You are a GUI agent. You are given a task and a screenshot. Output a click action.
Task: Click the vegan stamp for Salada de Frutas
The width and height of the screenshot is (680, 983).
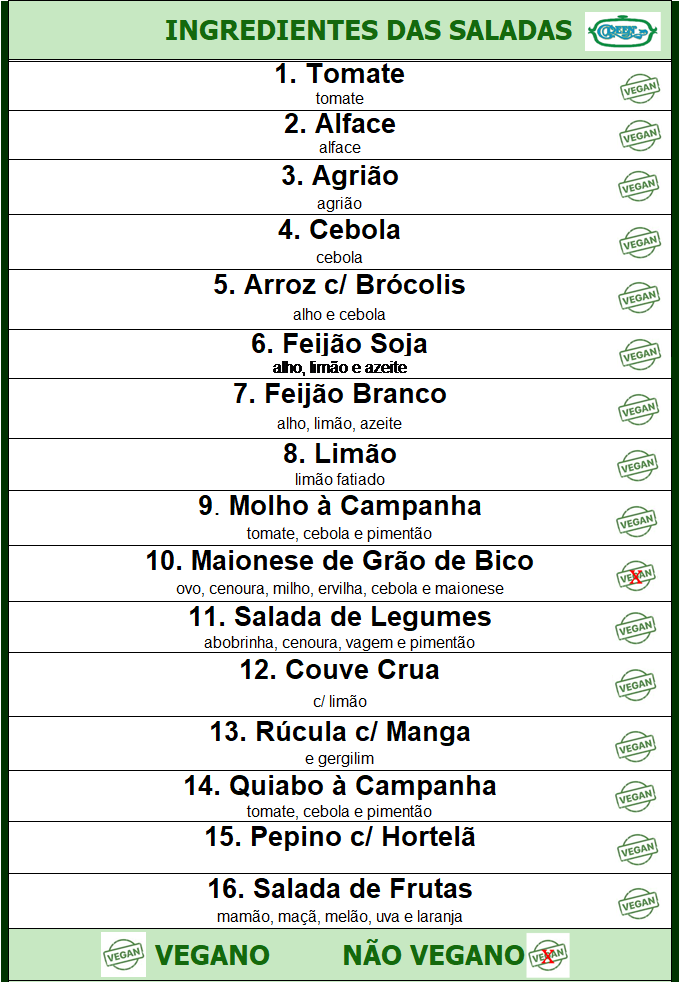[638, 903]
